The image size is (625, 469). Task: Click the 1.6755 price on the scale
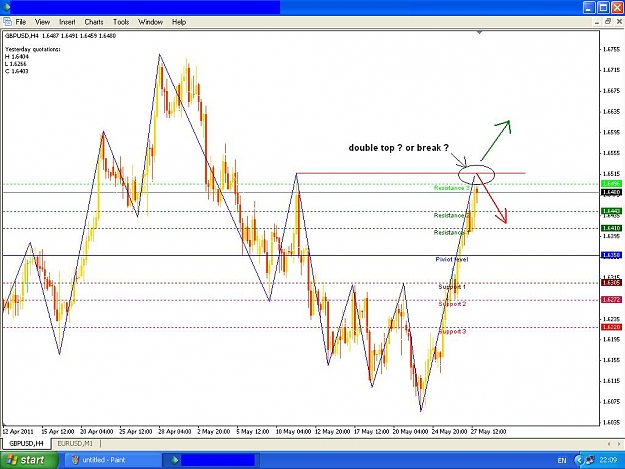611,49
